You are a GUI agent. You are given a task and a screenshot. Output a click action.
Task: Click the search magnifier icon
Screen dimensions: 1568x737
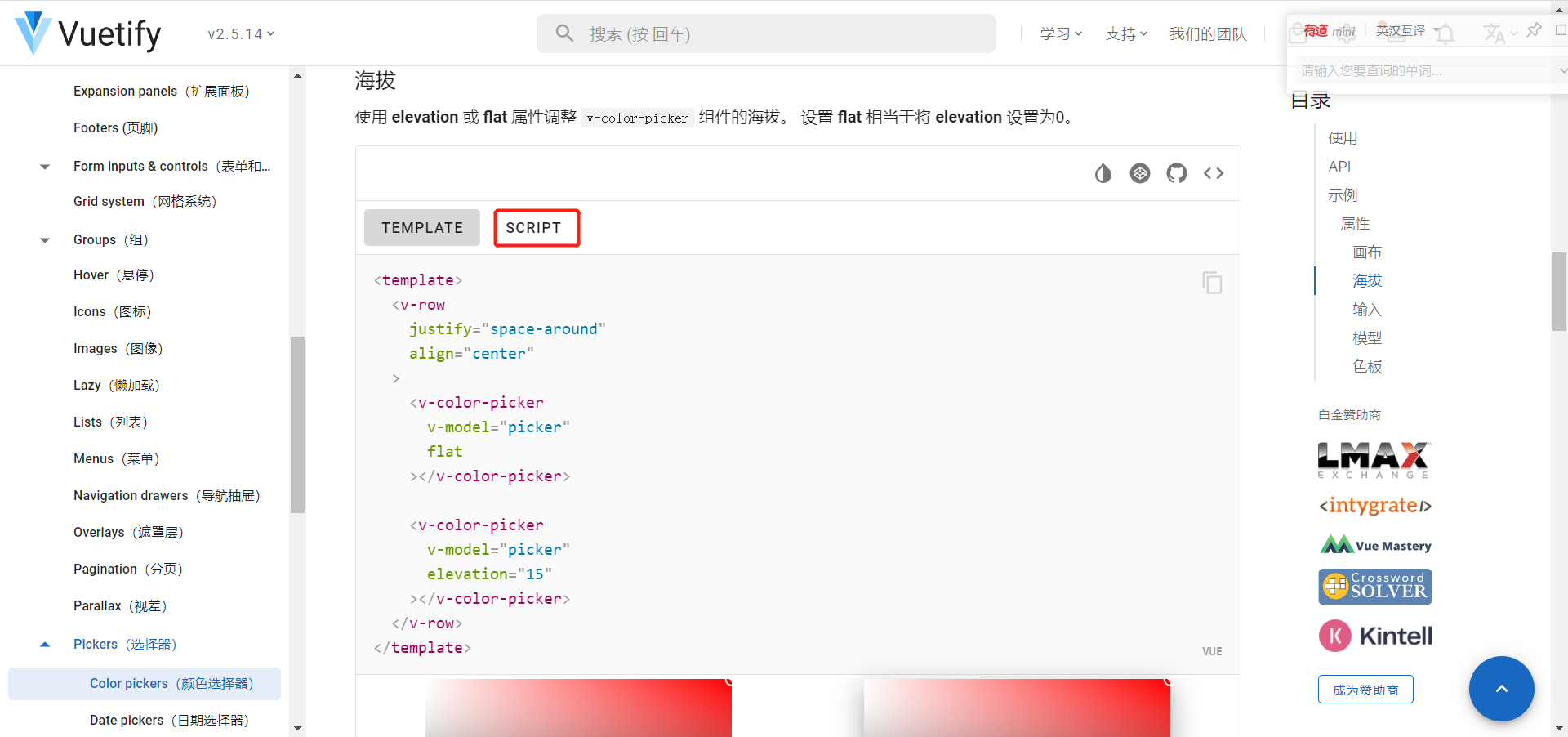point(564,33)
